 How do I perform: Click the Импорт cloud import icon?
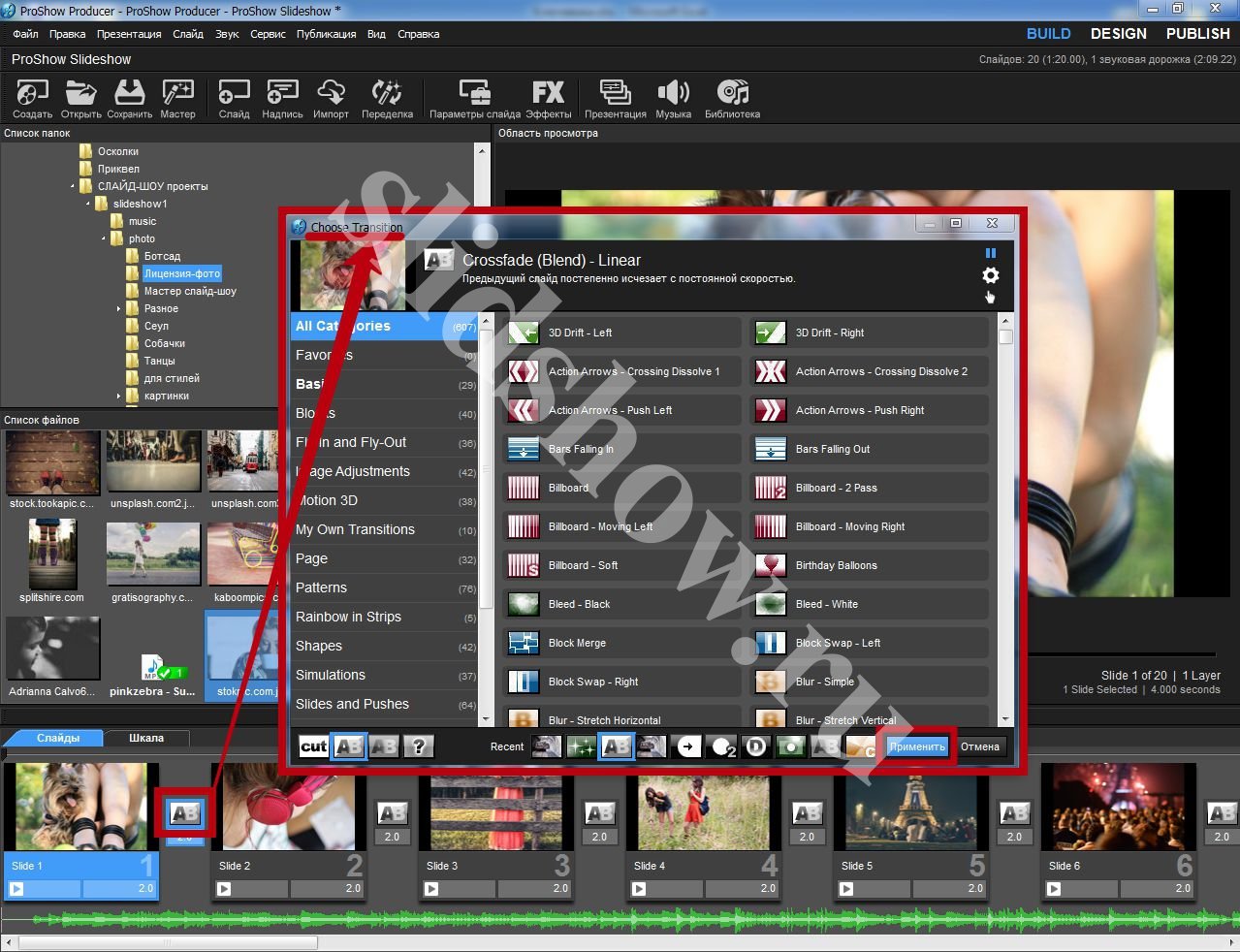pos(331,98)
